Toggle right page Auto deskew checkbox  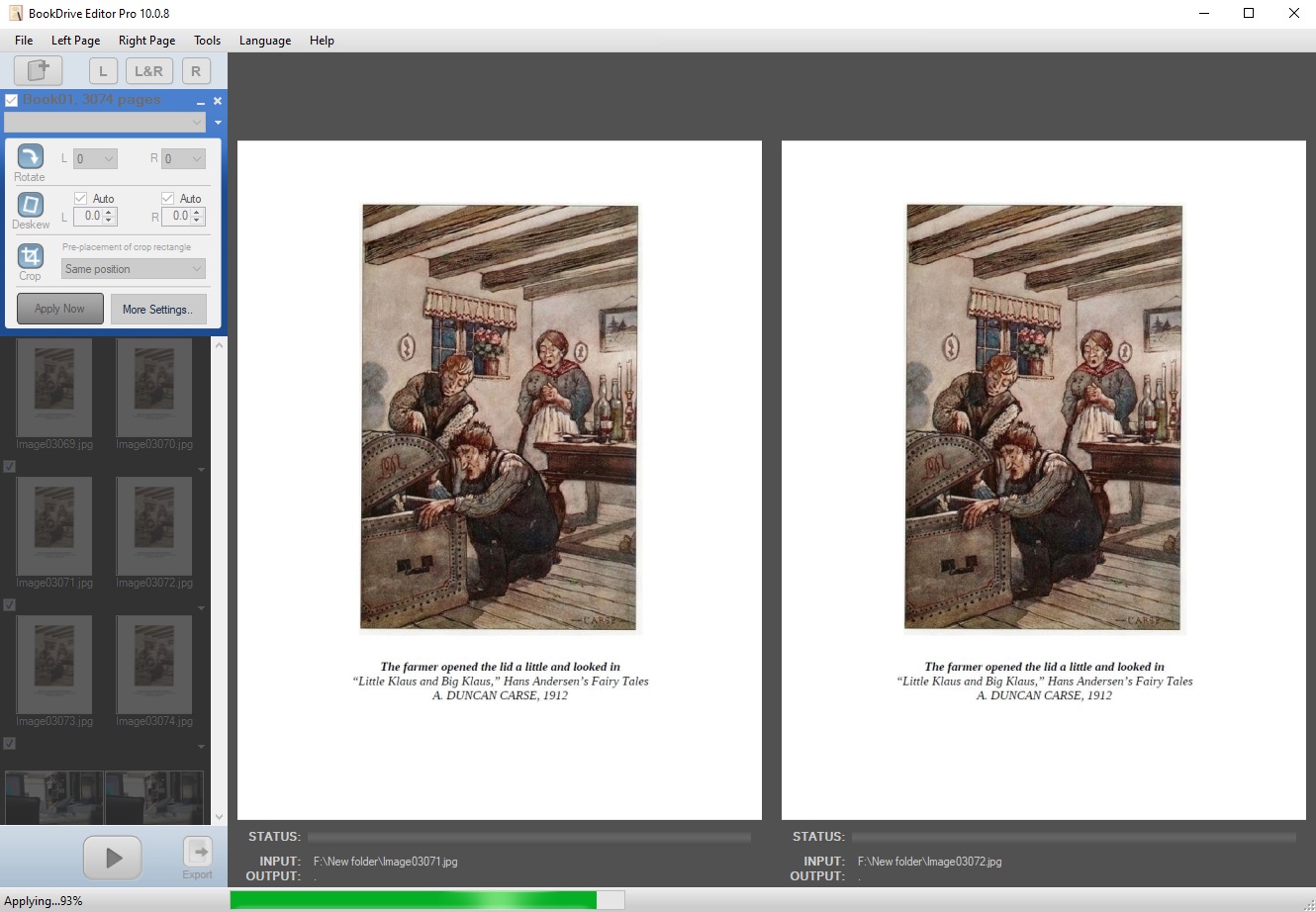click(168, 199)
